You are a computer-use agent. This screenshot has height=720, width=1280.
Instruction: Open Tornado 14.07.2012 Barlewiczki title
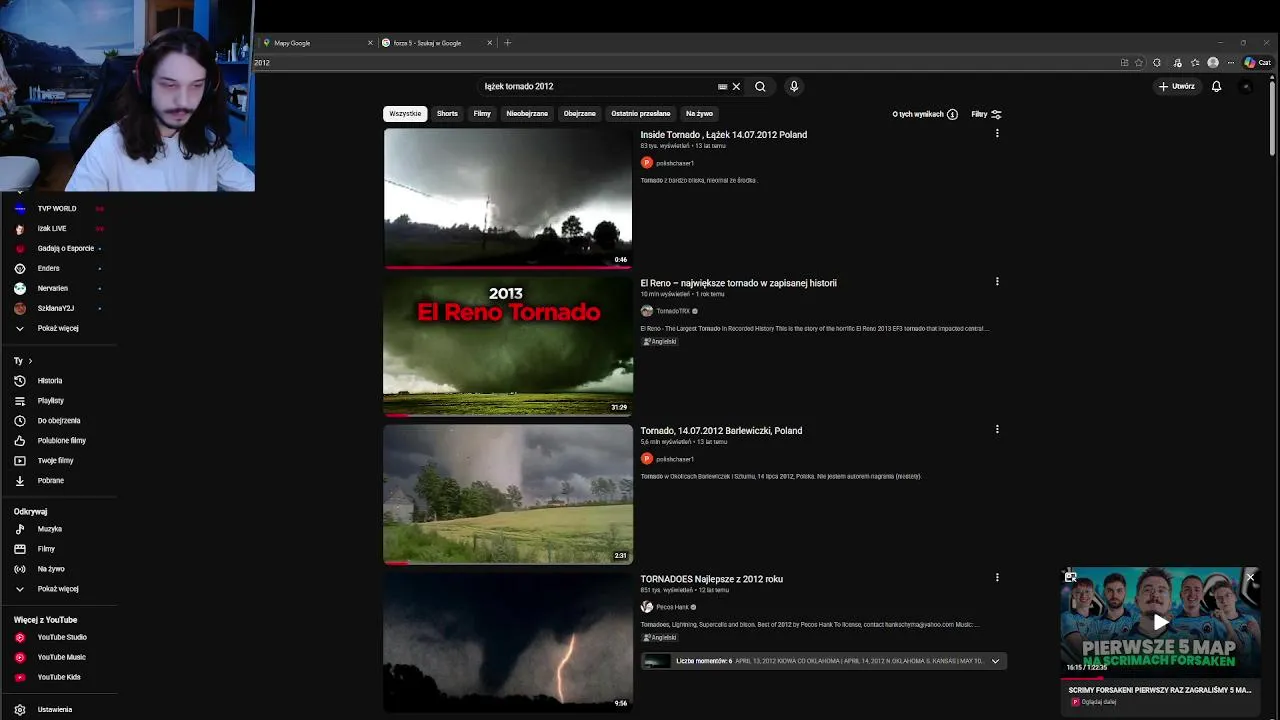click(721, 431)
